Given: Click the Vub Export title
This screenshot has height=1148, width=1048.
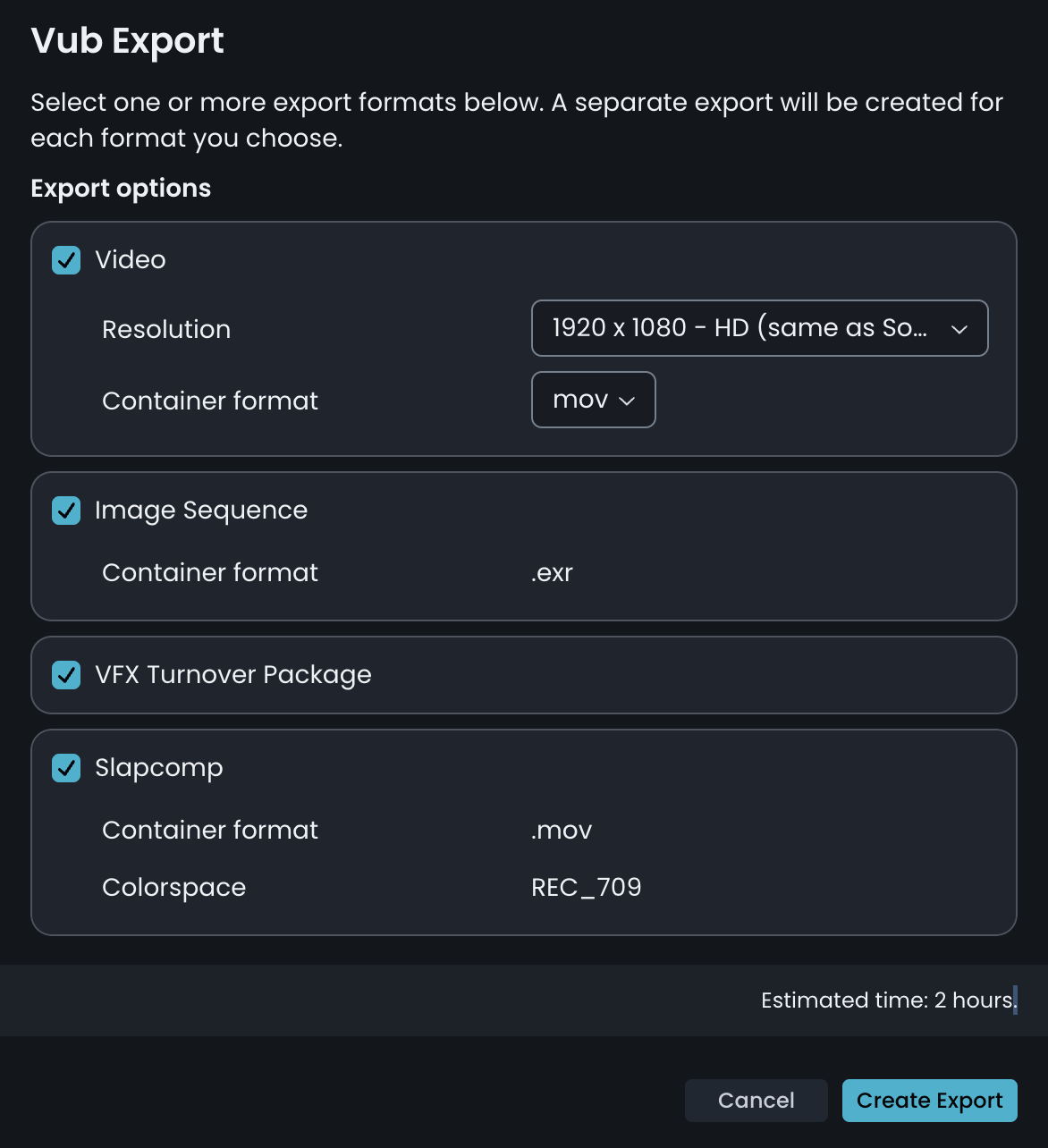Looking at the screenshot, I should click(x=127, y=41).
